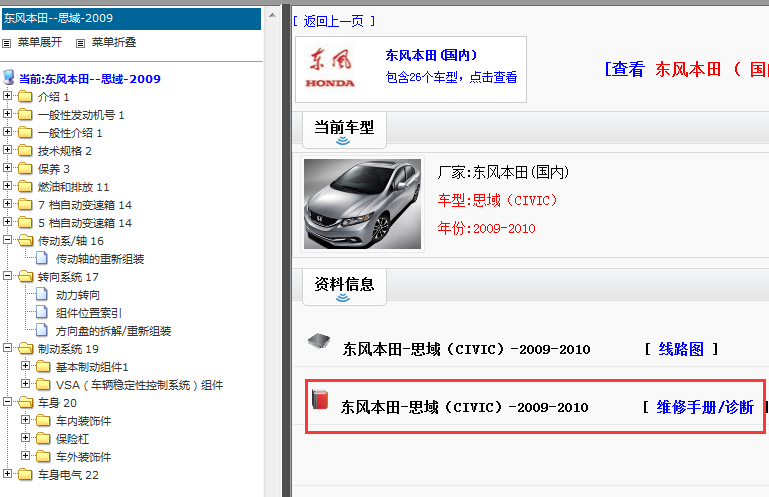769x497 pixels.
Task: Click the folder icon for 基本制动组件1
Action: [43, 366]
